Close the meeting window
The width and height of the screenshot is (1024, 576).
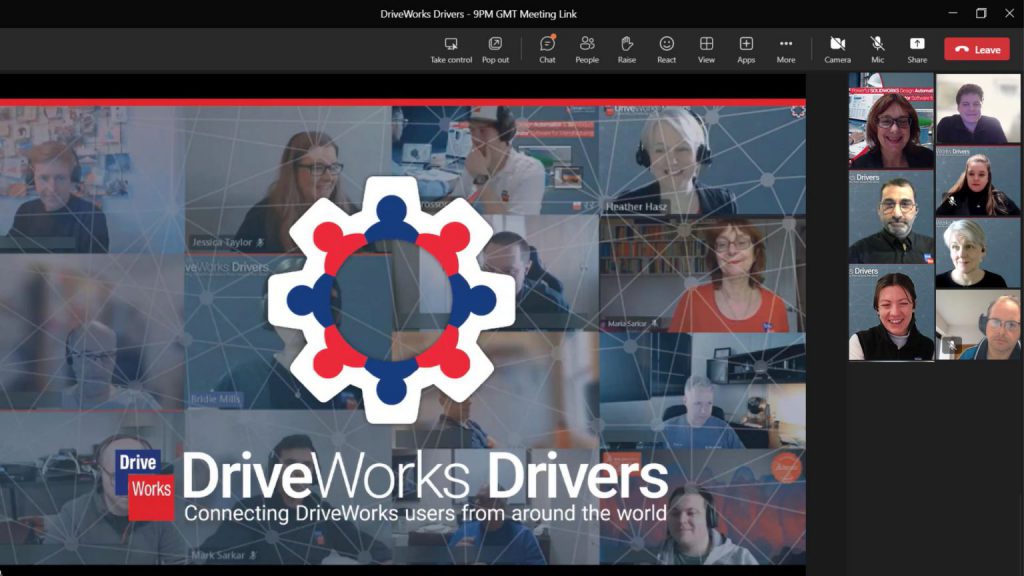point(1009,13)
